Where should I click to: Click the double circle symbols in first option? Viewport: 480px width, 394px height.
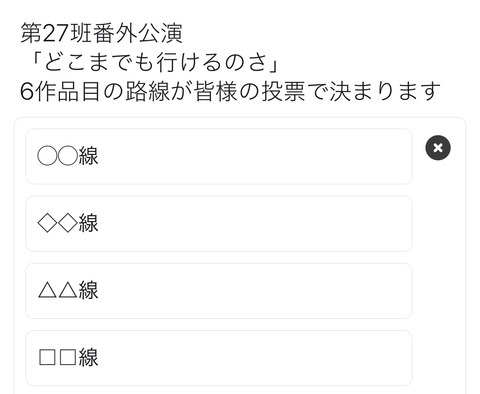(57, 156)
